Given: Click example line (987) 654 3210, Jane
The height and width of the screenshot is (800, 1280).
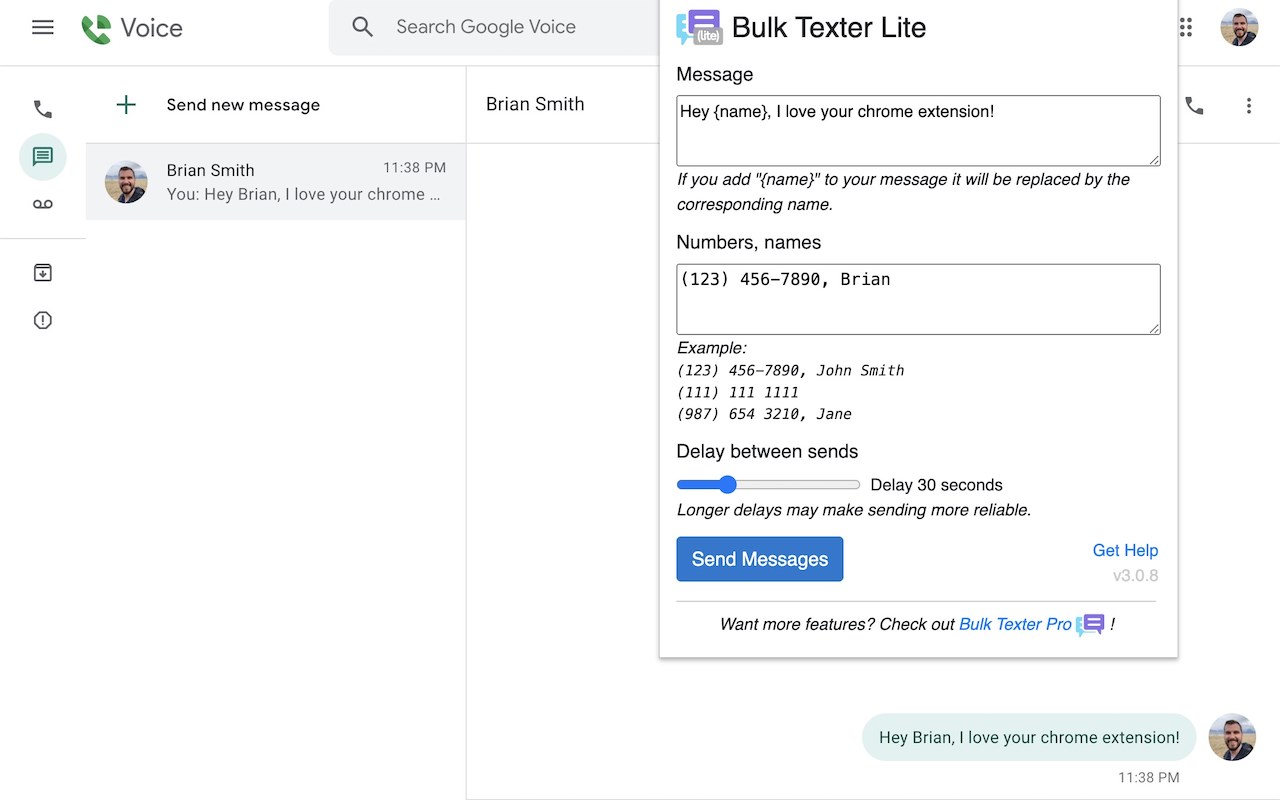Looking at the screenshot, I should (x=765, y=414).
